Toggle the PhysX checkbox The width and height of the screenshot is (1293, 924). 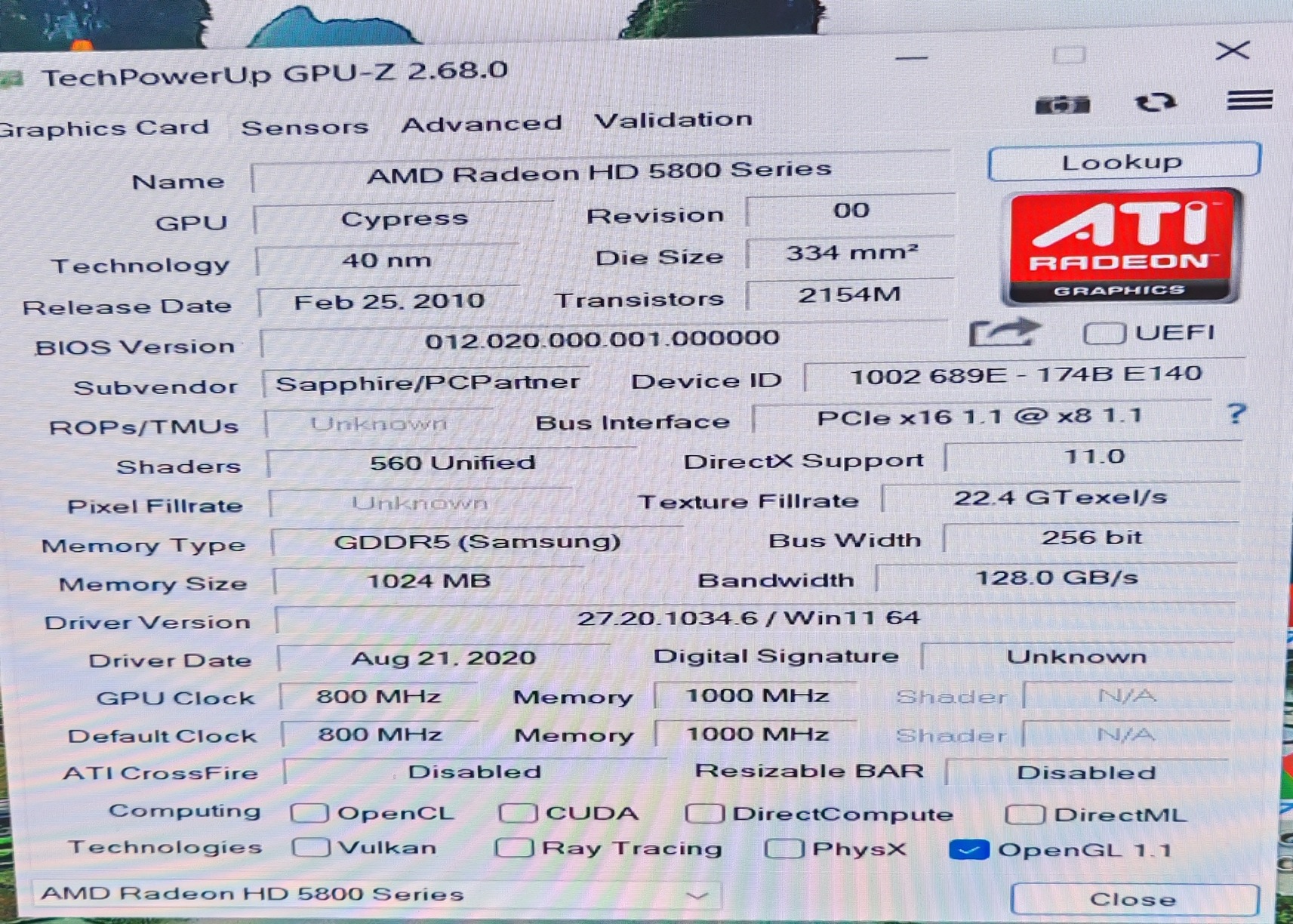pyautogui.click(x=783, y=849)
